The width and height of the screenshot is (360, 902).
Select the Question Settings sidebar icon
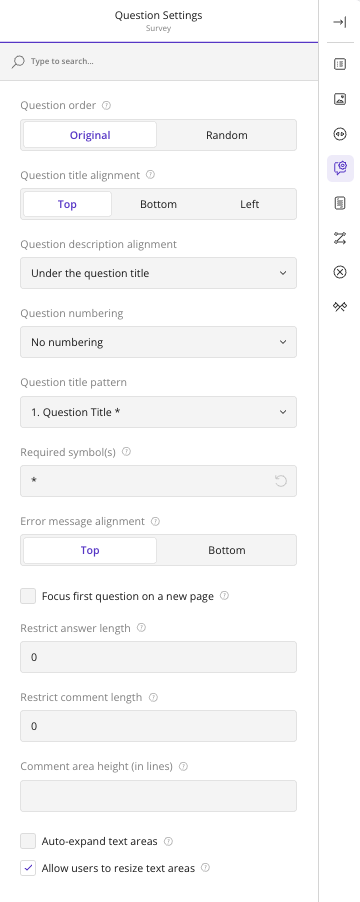[x=340, y=169]
